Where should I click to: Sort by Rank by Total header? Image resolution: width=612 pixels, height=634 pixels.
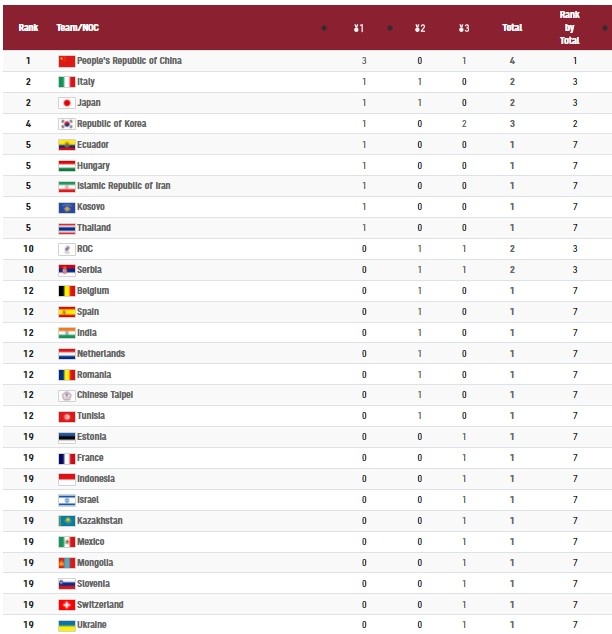click(569, 28)
